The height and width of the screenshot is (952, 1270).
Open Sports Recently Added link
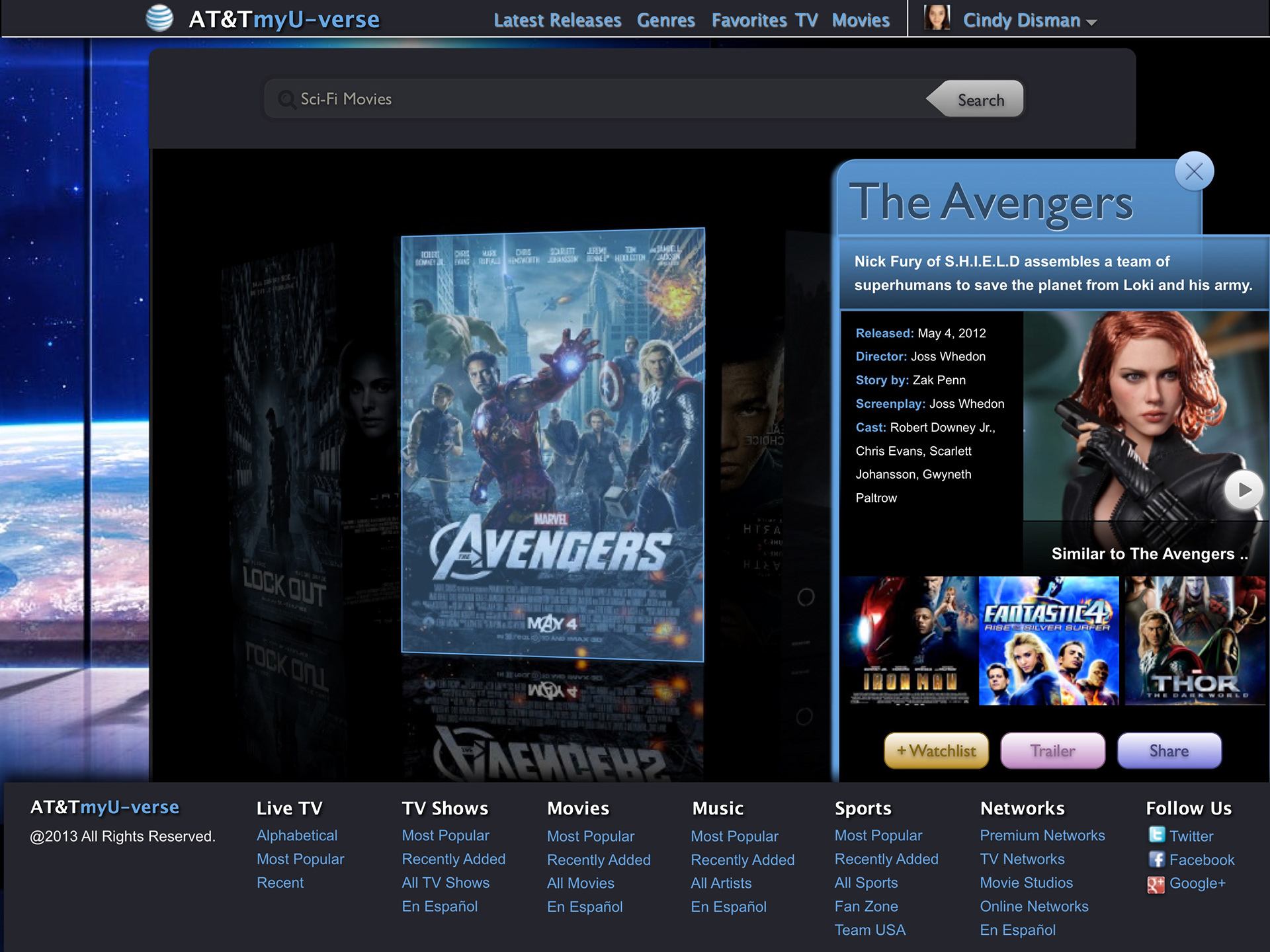(x=886, y=859)
